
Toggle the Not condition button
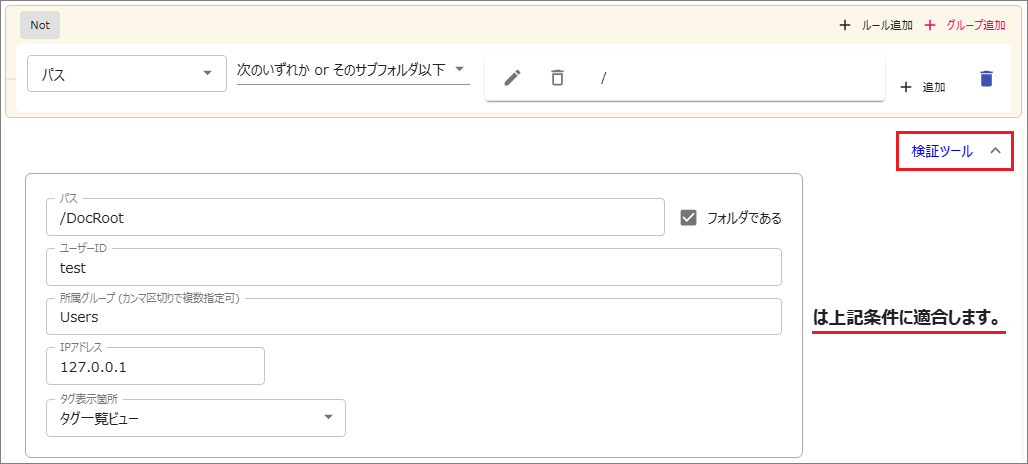tap(40, 25)
